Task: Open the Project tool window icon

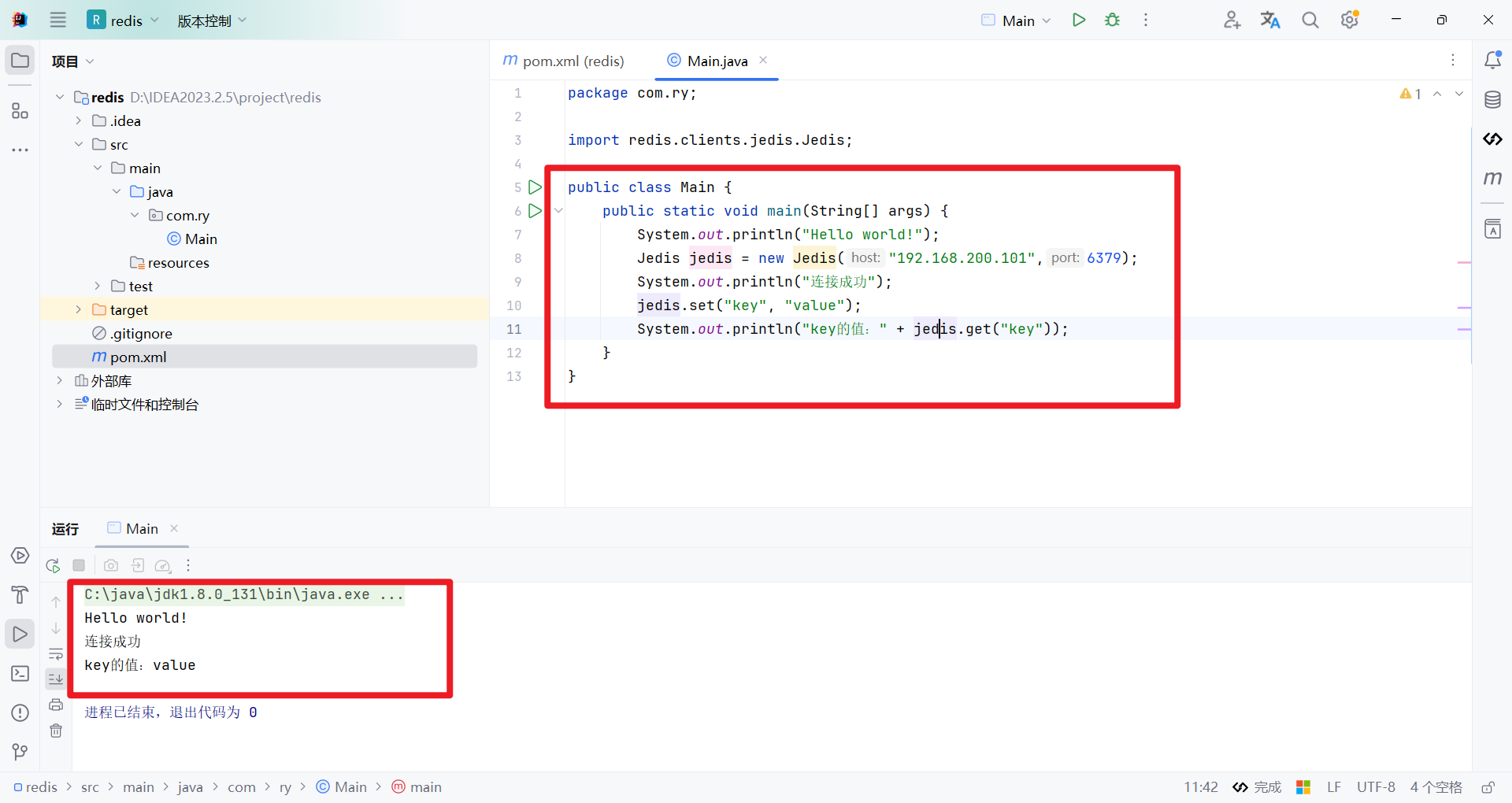Action: tap(20, 61)
